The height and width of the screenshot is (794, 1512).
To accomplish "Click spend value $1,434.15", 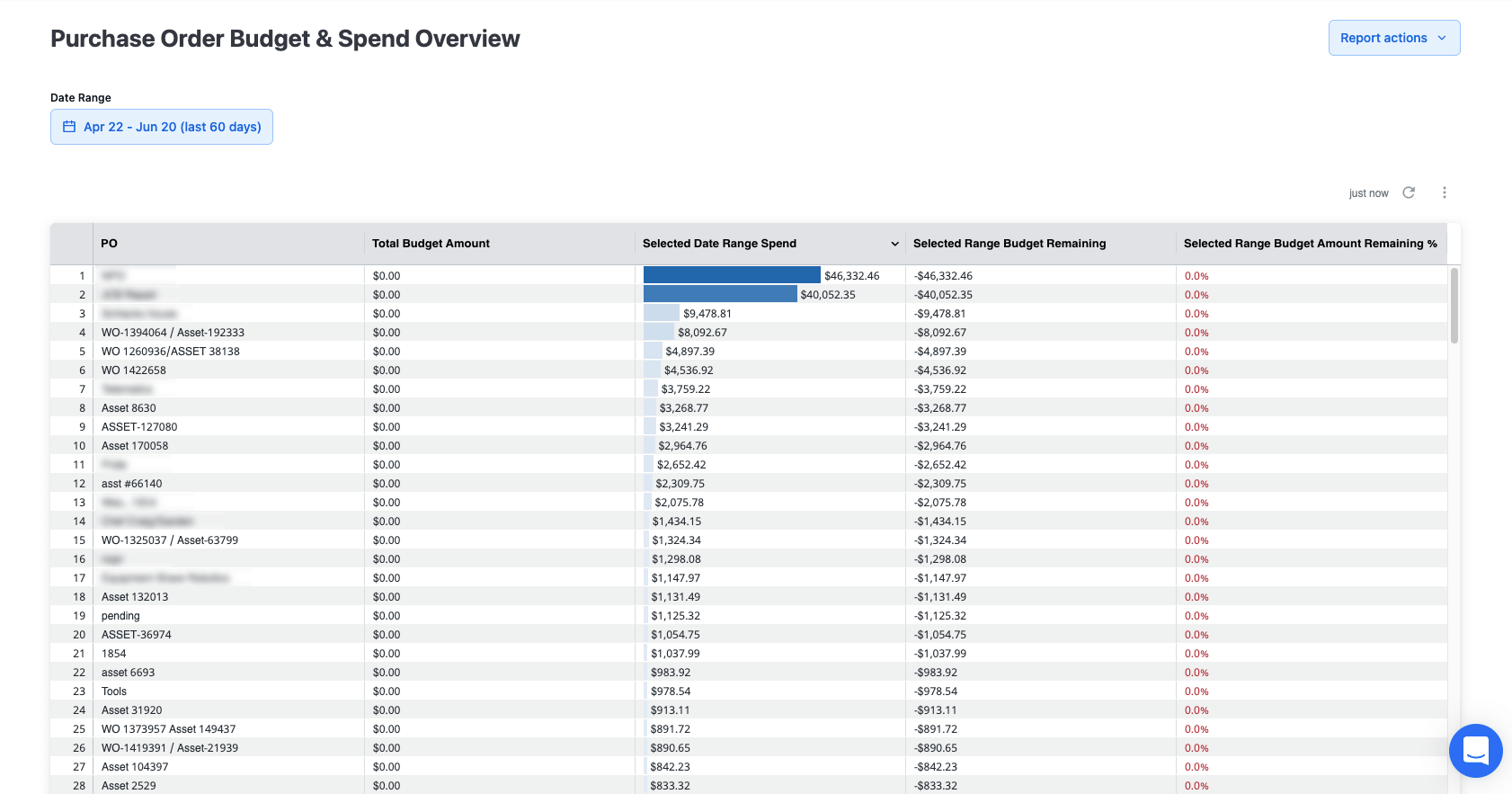I will tap(677, 522).
